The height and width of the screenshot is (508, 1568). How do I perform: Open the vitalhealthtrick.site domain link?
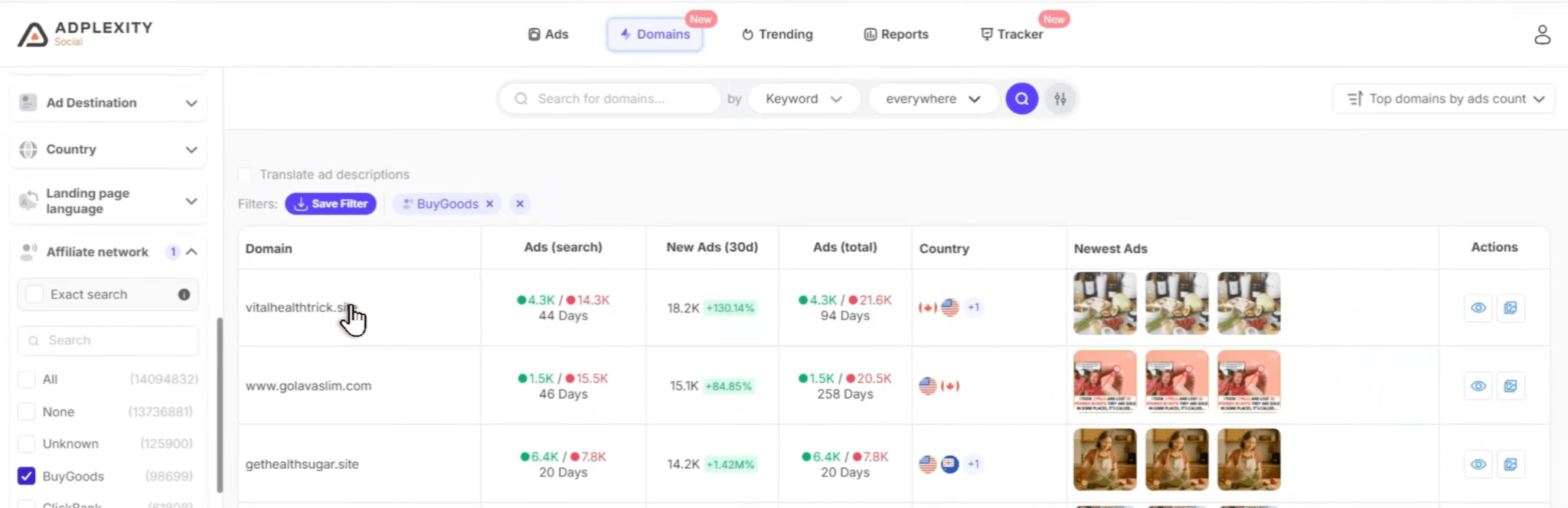(302, 307)
